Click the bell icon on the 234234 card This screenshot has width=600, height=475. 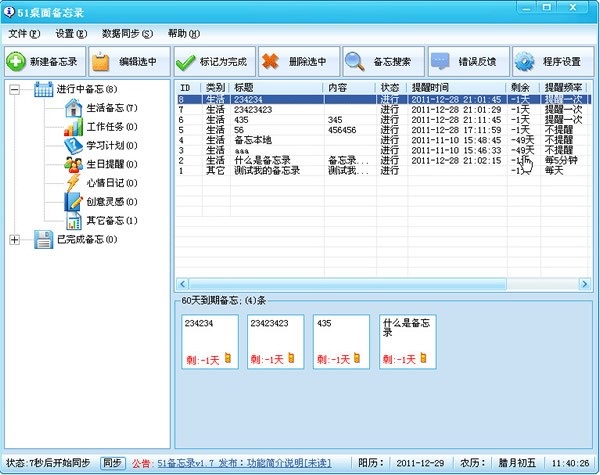click(228, 357)
